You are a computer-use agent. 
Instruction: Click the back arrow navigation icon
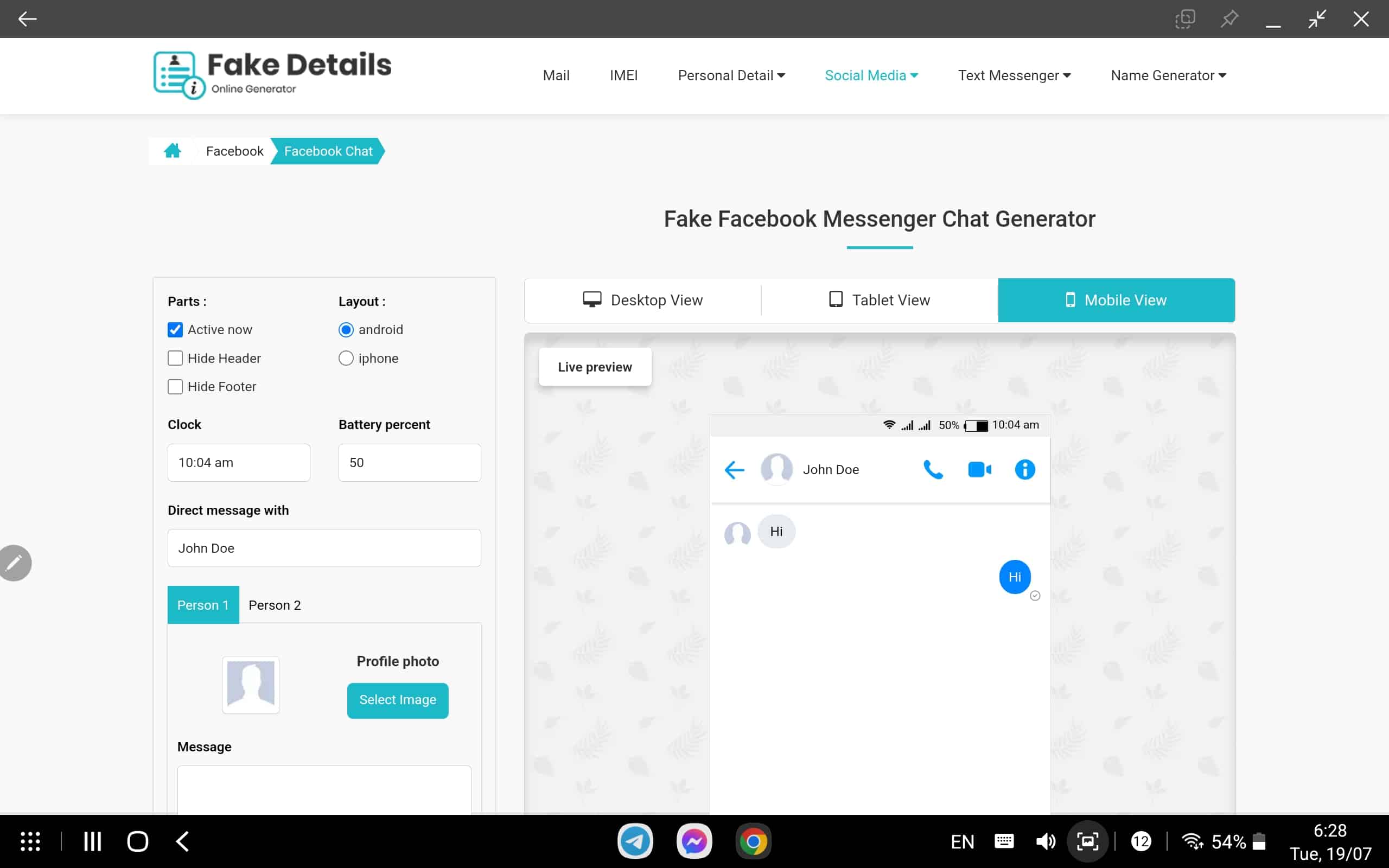pos(27,18)
